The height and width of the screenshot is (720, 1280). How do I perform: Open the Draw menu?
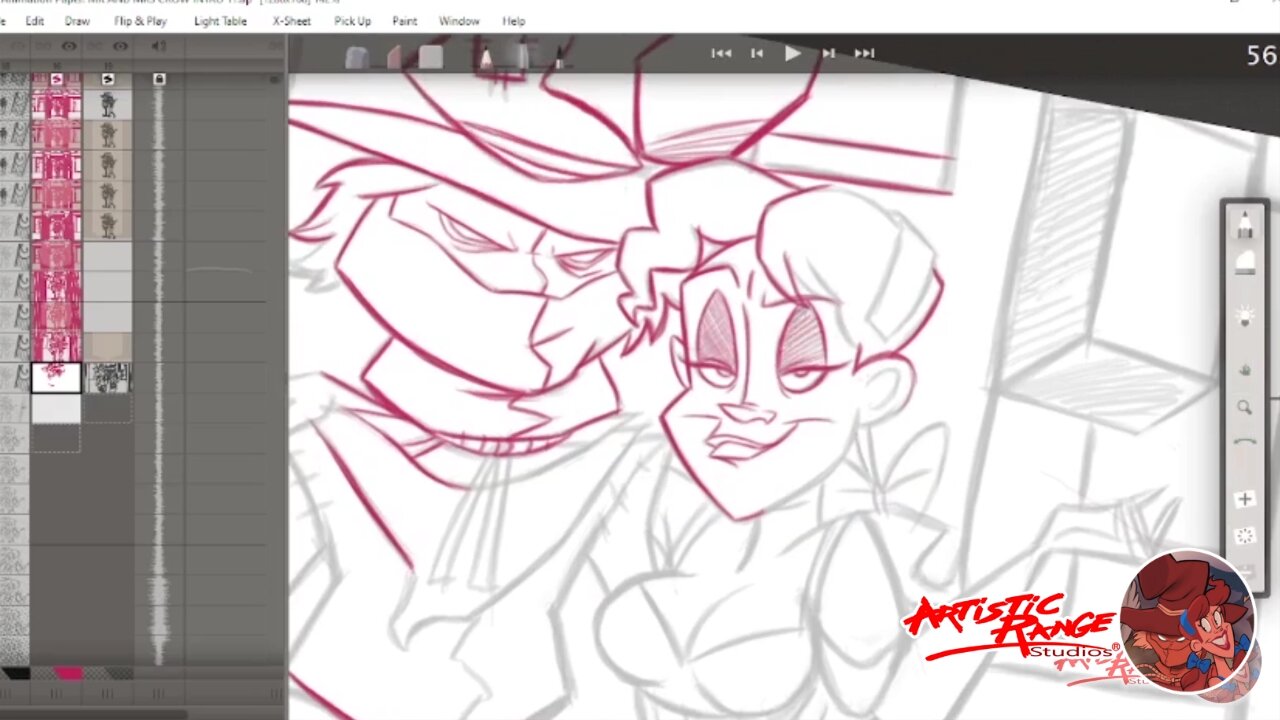pos(77,21)
